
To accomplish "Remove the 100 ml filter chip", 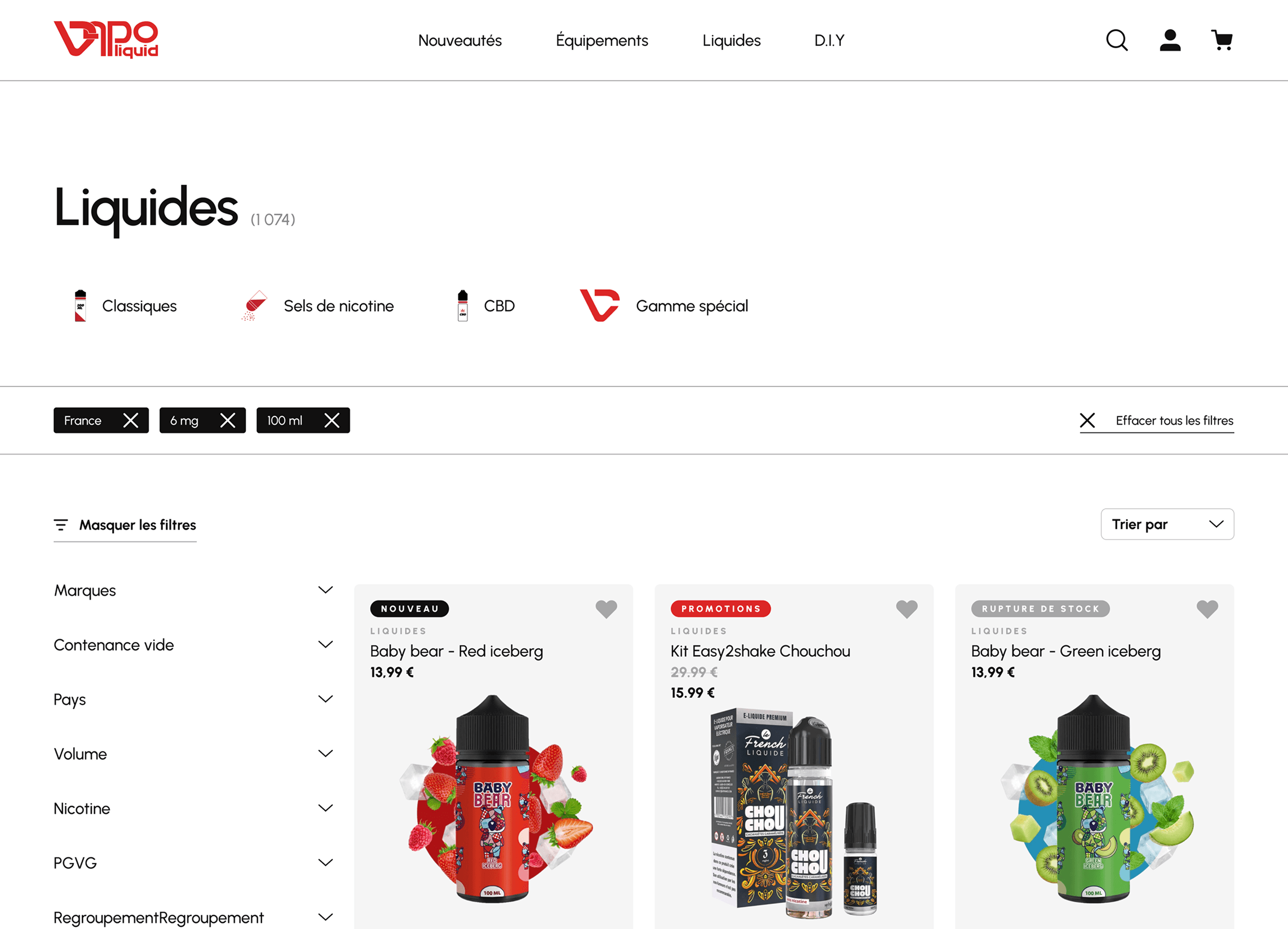I will pyautogui.click(x=332, y=421).
